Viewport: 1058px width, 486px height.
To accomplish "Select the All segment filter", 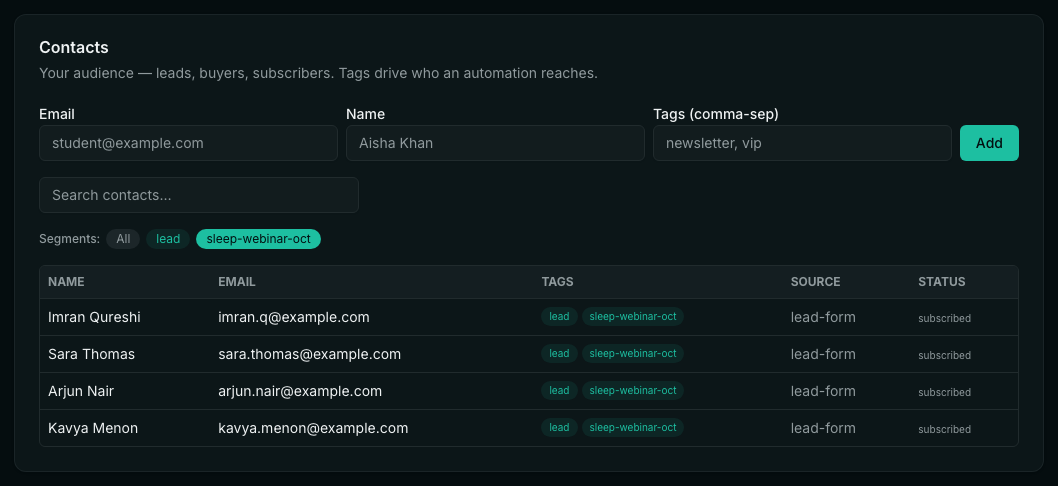I will (x=123, y=239).
